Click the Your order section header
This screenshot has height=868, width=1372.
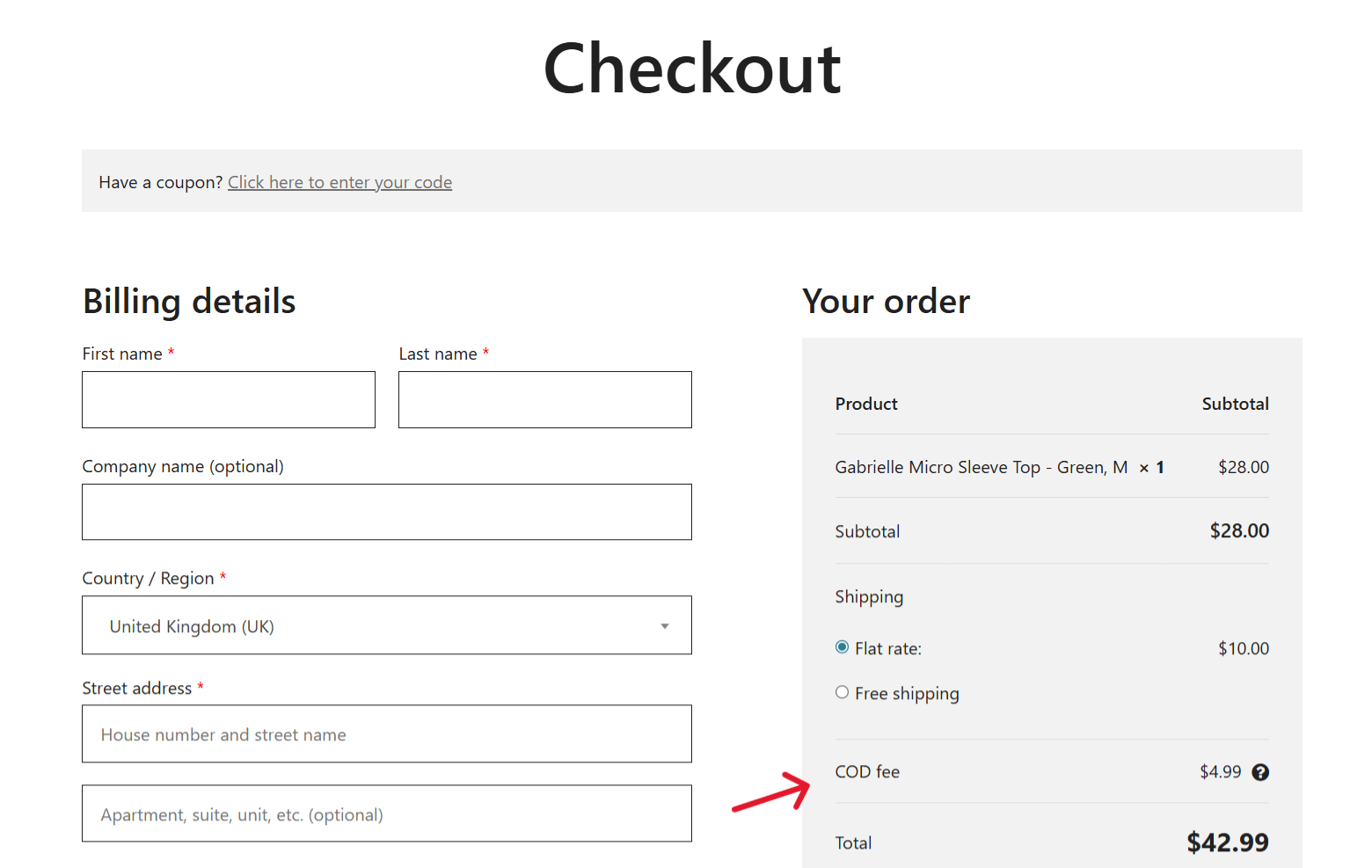(x=886, y=301)
